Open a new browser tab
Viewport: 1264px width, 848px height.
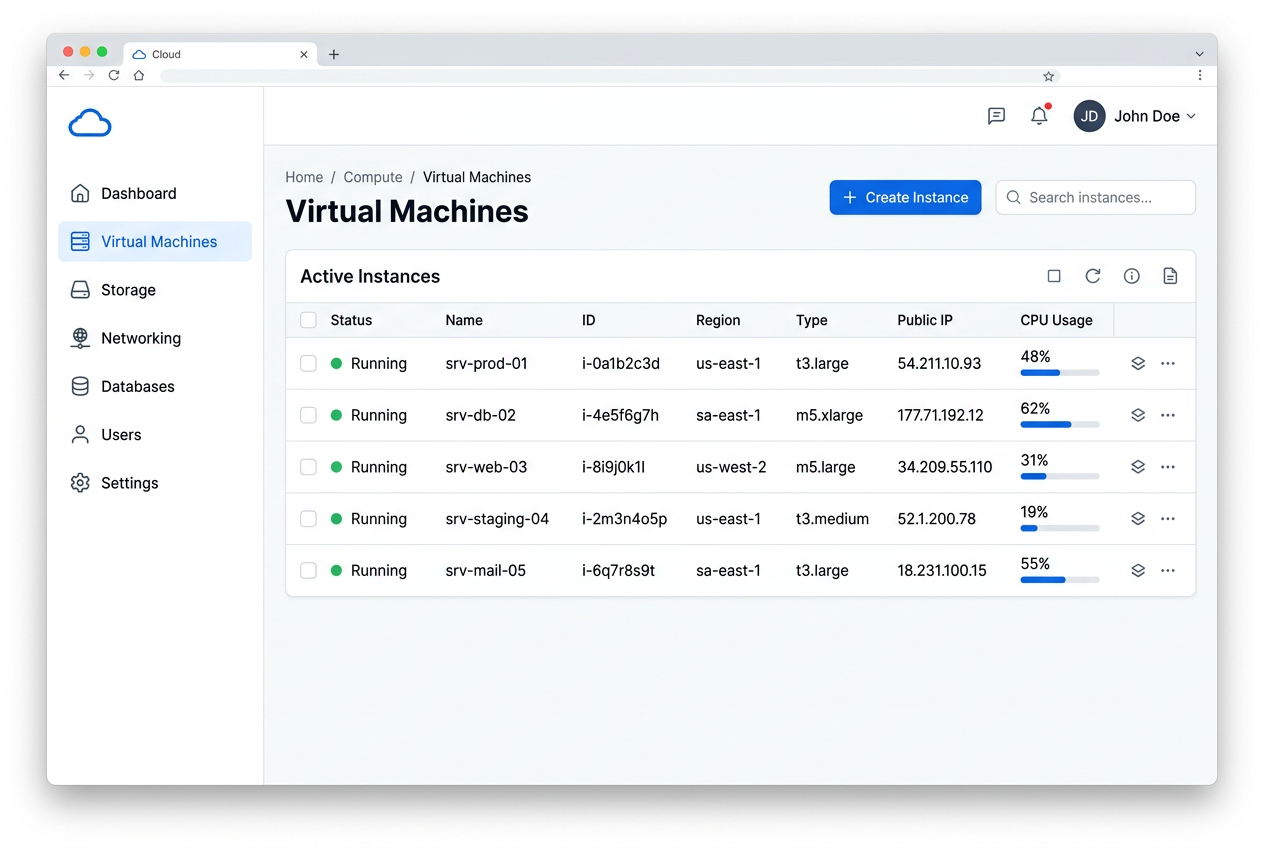pyautogui.click(x=334, y=55)
